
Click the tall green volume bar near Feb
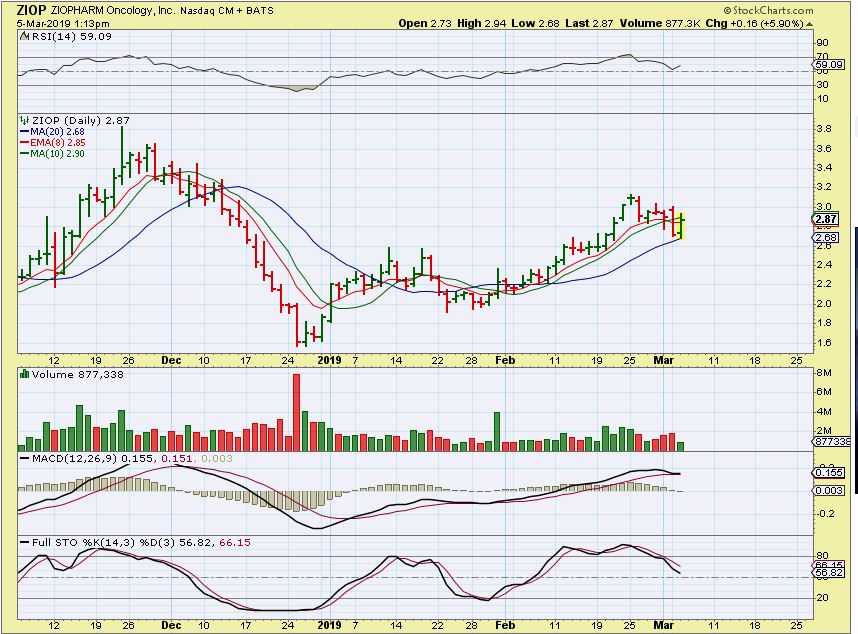(x=497, y=431)
